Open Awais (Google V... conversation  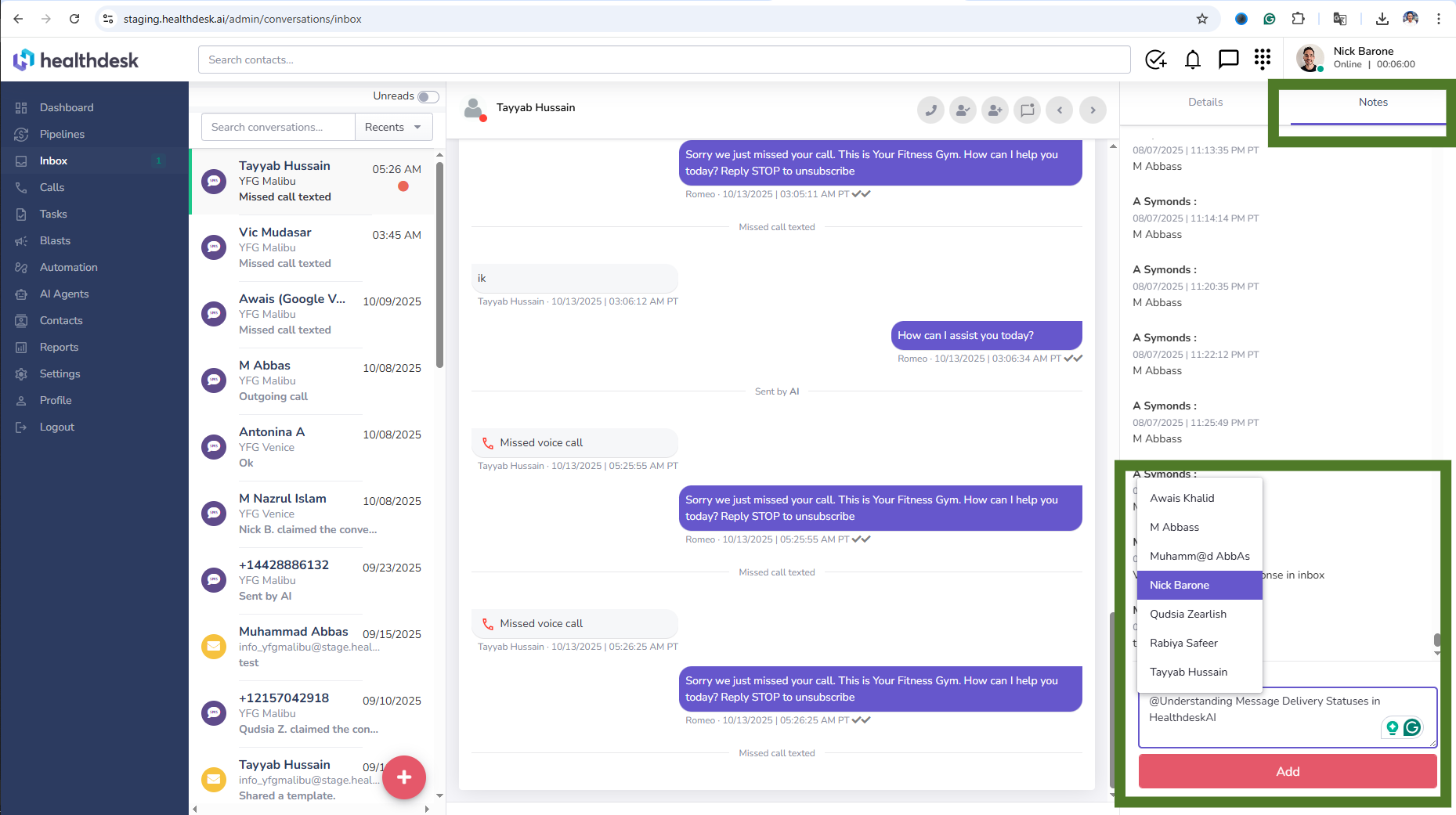(x=313, y=314)
